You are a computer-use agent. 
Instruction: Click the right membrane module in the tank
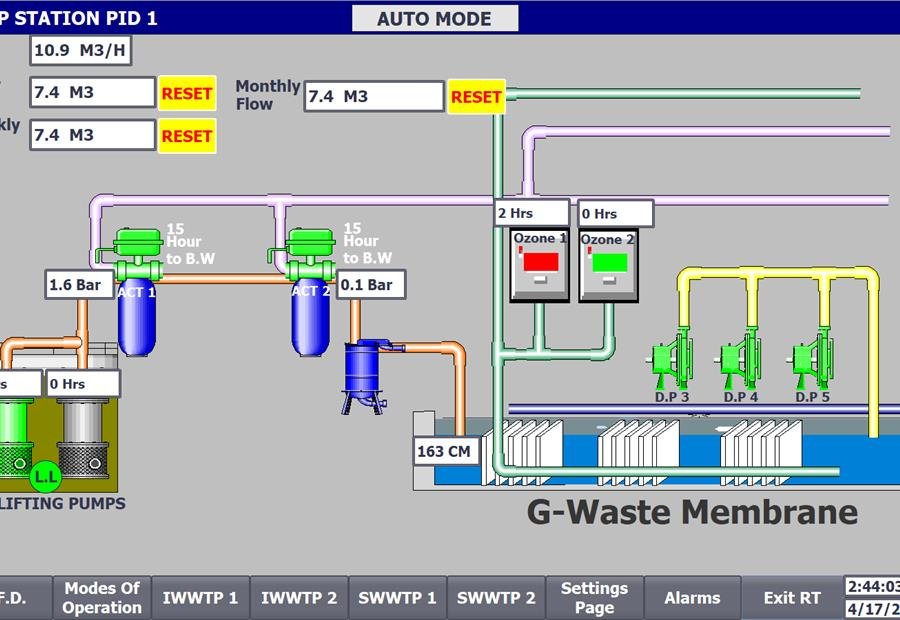pos(761,452)
